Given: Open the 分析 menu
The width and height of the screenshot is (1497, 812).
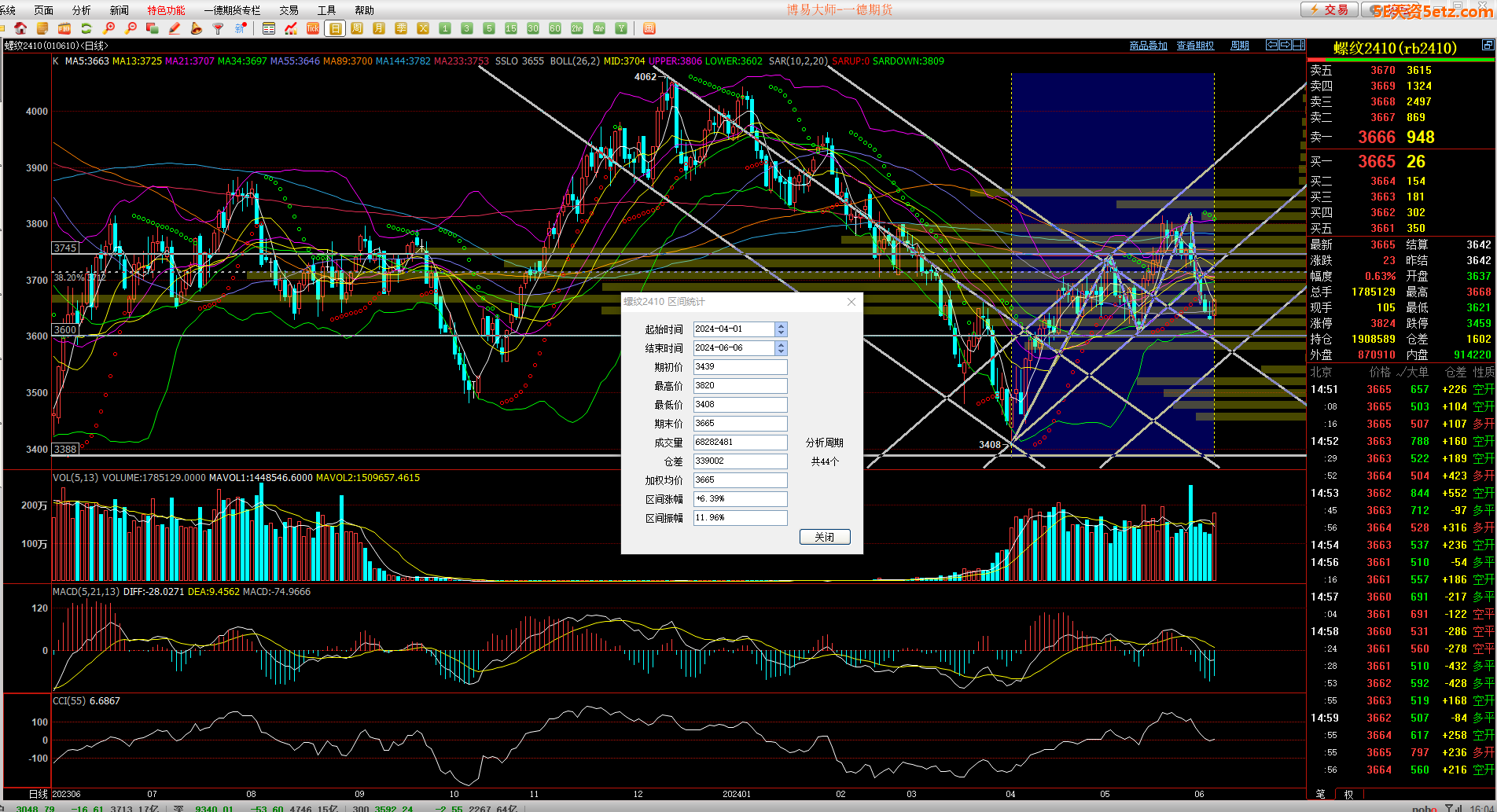Looking at the screenshot, I should pyautogui.click(x=81, y=10).
